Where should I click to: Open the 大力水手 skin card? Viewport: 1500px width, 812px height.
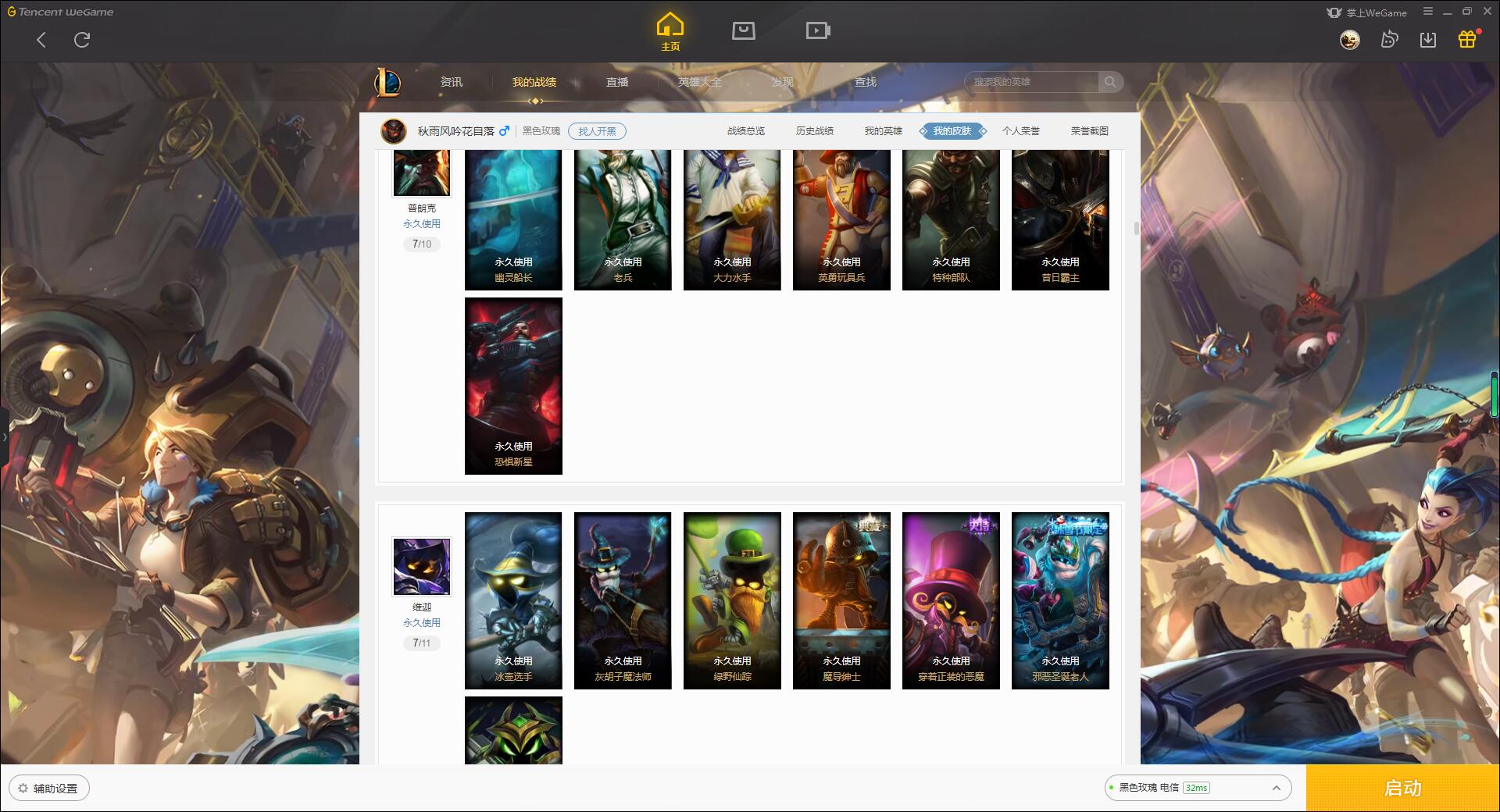[732, 220]
